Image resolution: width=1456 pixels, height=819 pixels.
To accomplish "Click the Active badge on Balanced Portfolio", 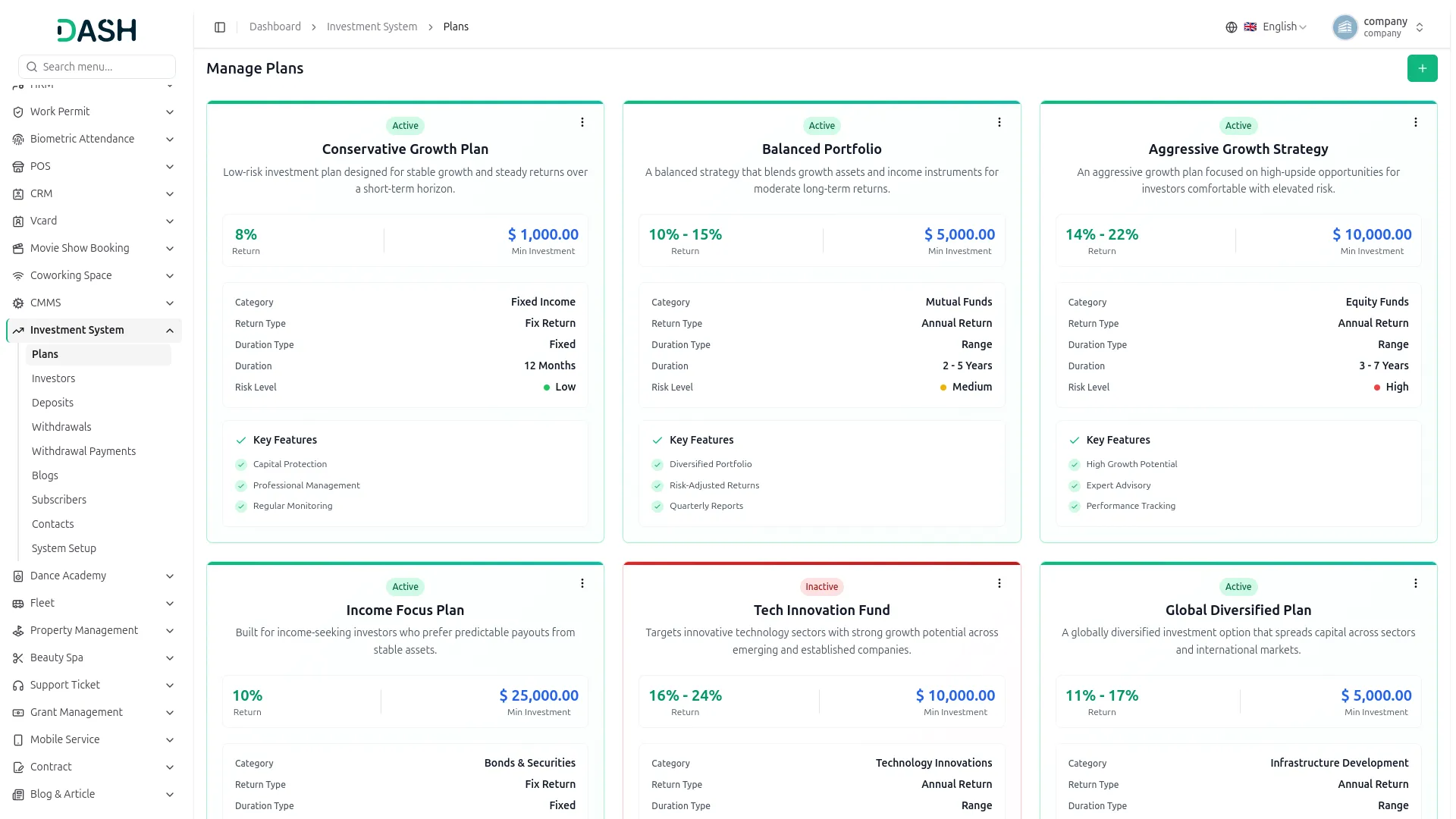I will [822, 126].
